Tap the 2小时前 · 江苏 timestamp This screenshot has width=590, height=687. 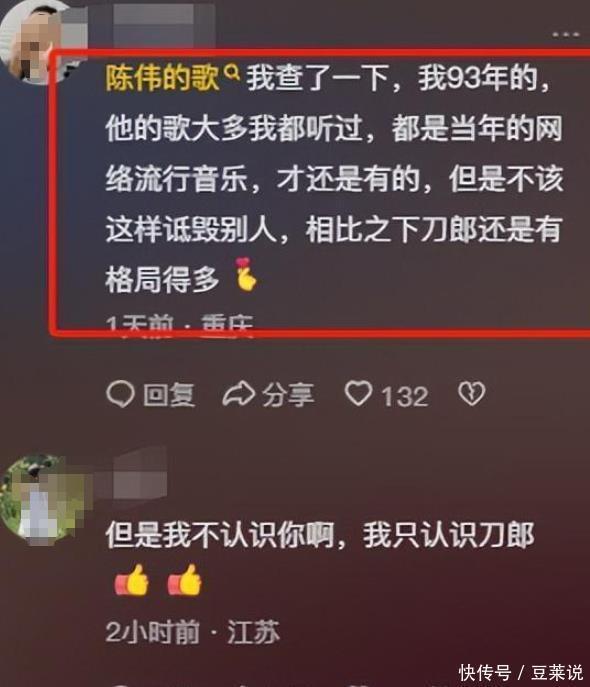click(x=193, y=632)
